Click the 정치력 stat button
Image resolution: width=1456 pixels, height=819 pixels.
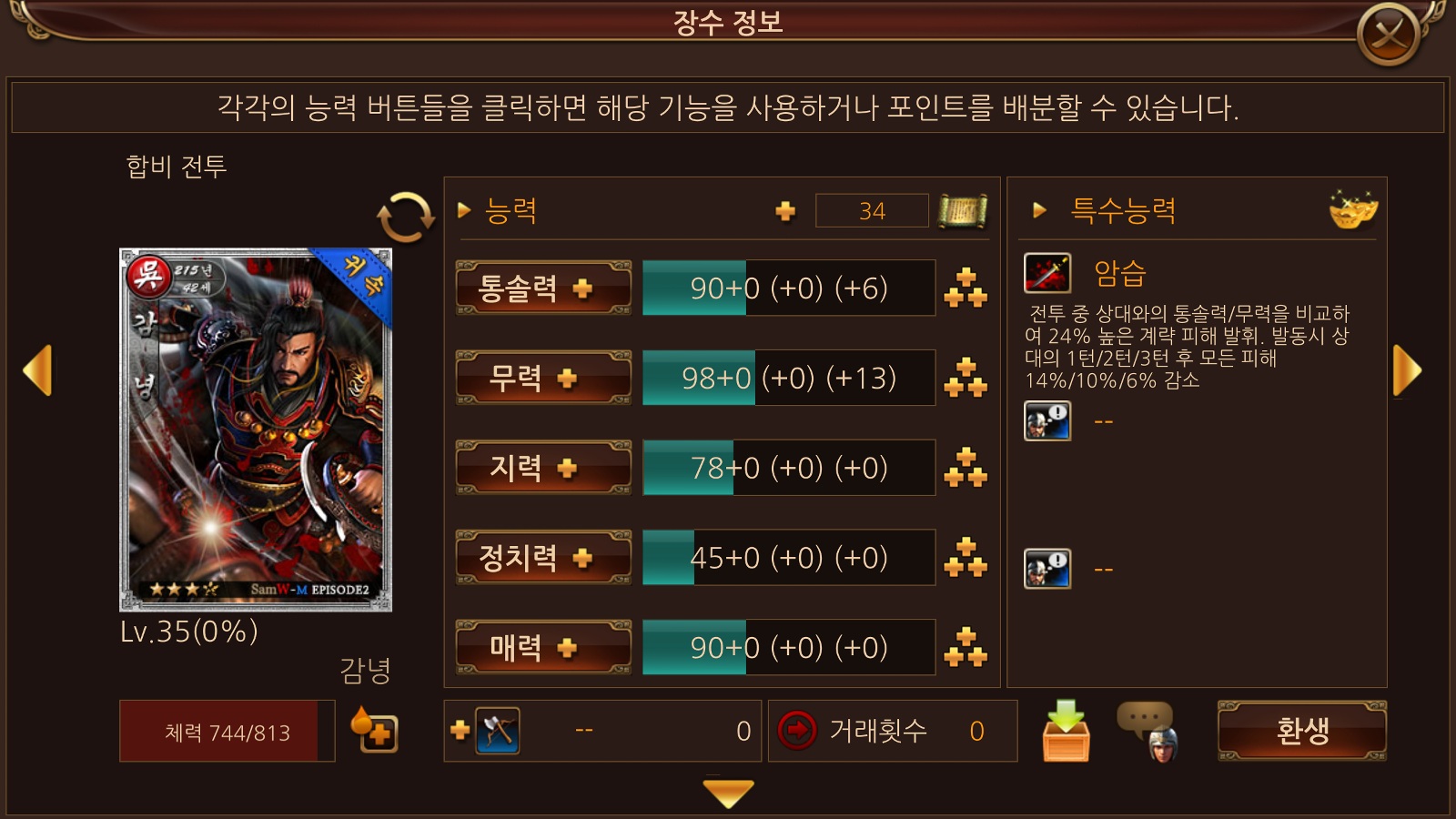[543, 557]
